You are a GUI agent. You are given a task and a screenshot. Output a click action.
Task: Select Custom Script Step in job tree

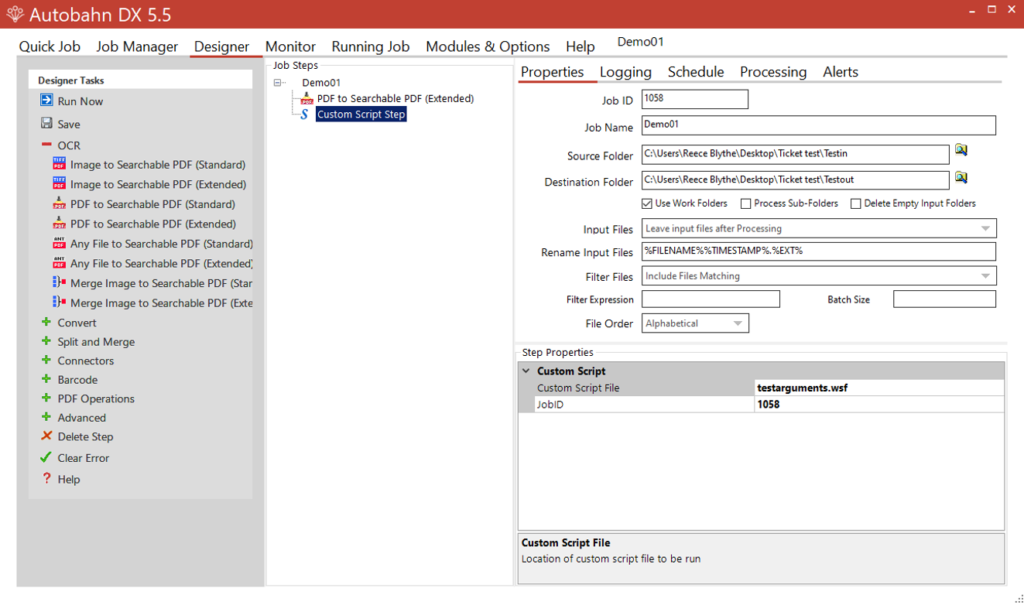tap(361, 115)
